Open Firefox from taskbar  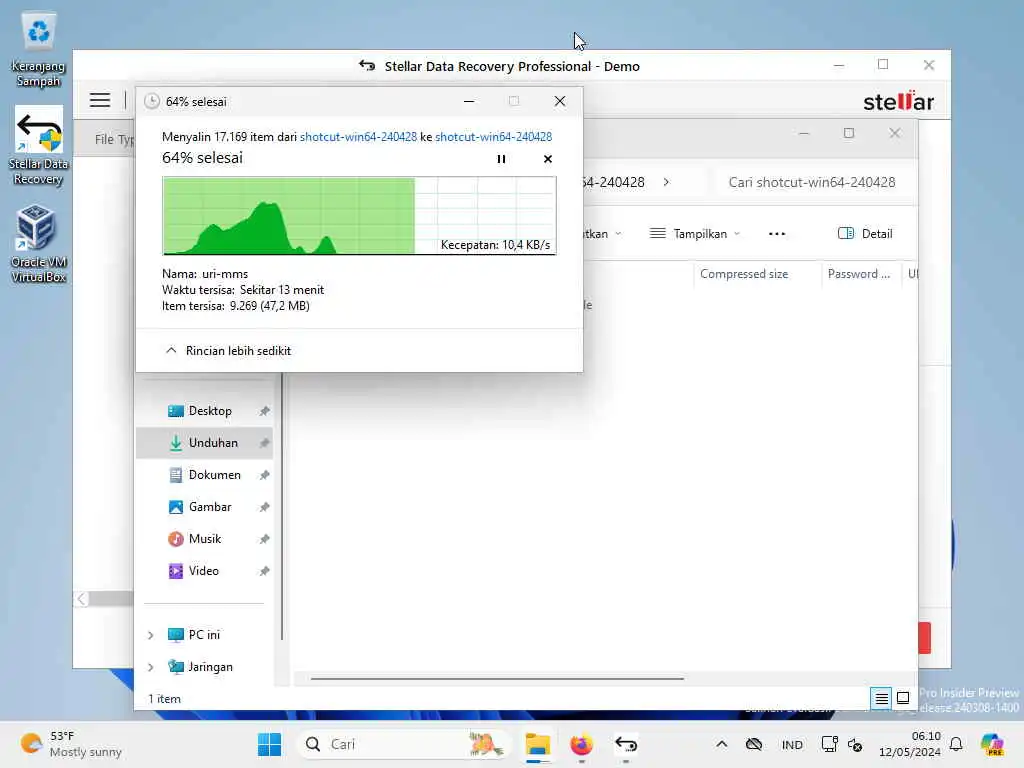click(x=581, y=744)
